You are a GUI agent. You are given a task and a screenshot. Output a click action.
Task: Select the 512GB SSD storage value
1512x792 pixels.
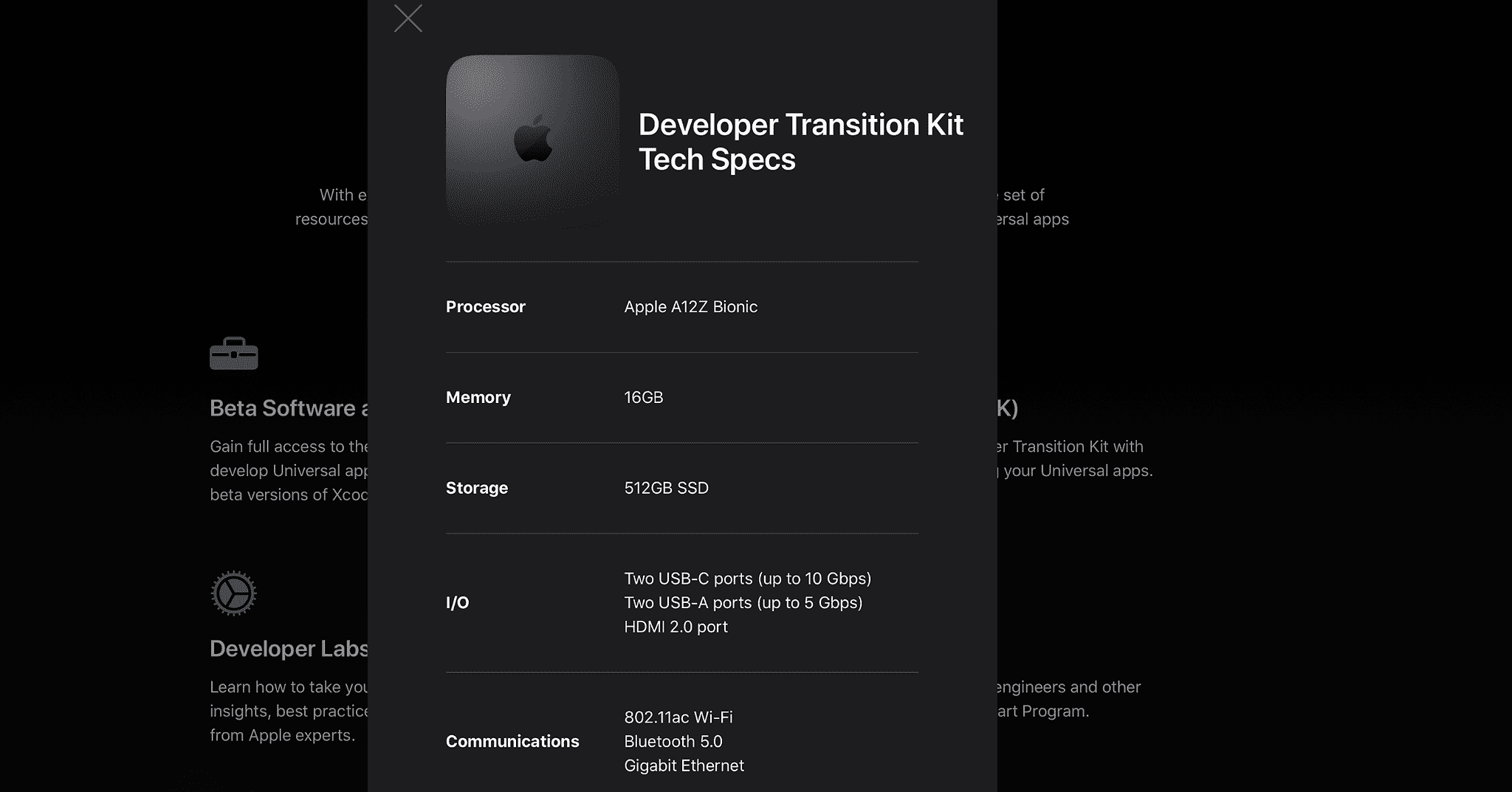click(x=665, y=487)
